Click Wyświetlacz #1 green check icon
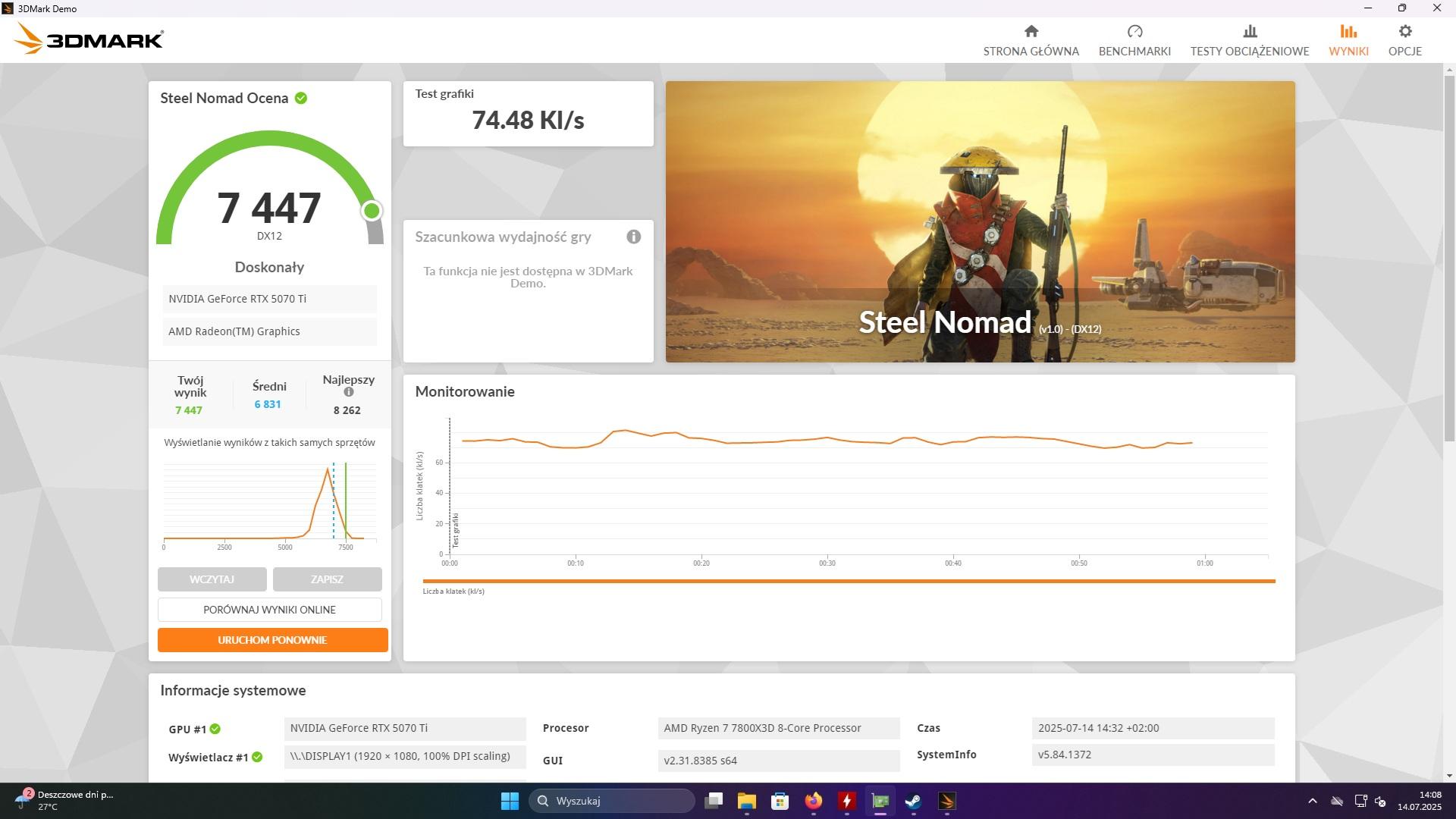The width and height of the screenshot is (1456, 819). point(257,757)
